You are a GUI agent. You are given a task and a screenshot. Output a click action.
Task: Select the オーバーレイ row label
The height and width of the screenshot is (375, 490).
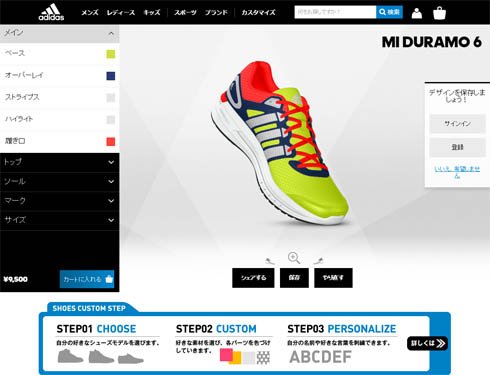coord(24,75)
